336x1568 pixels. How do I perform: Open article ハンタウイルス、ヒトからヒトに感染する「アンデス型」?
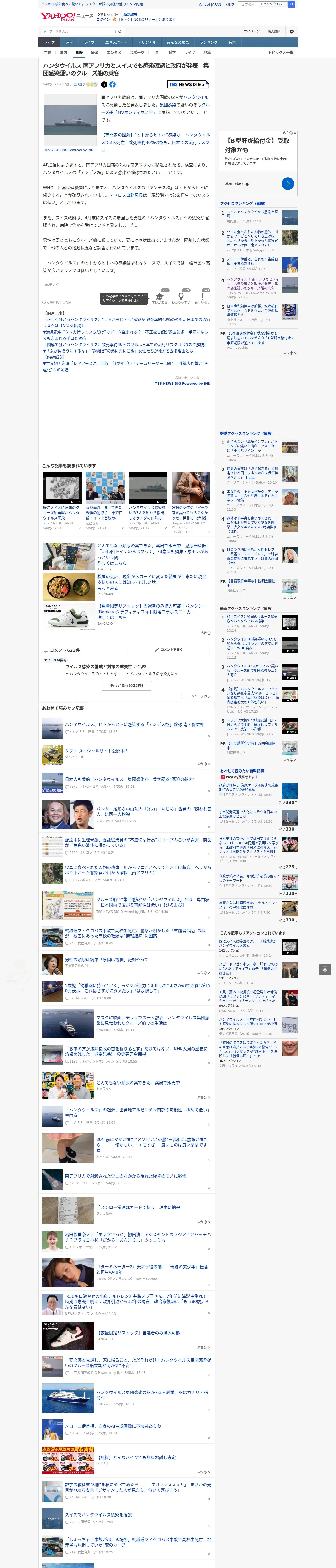pyautogui.click(x=135, y=724)
